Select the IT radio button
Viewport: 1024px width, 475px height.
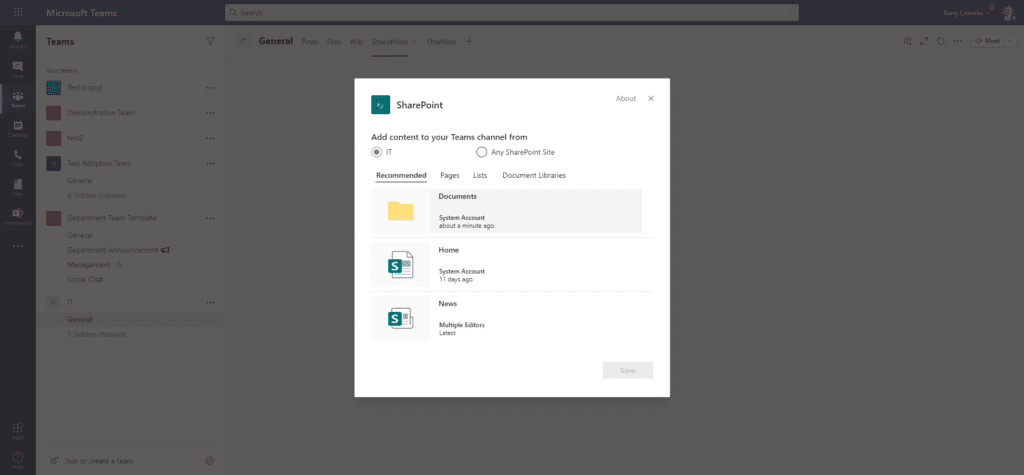click(376, 152)
